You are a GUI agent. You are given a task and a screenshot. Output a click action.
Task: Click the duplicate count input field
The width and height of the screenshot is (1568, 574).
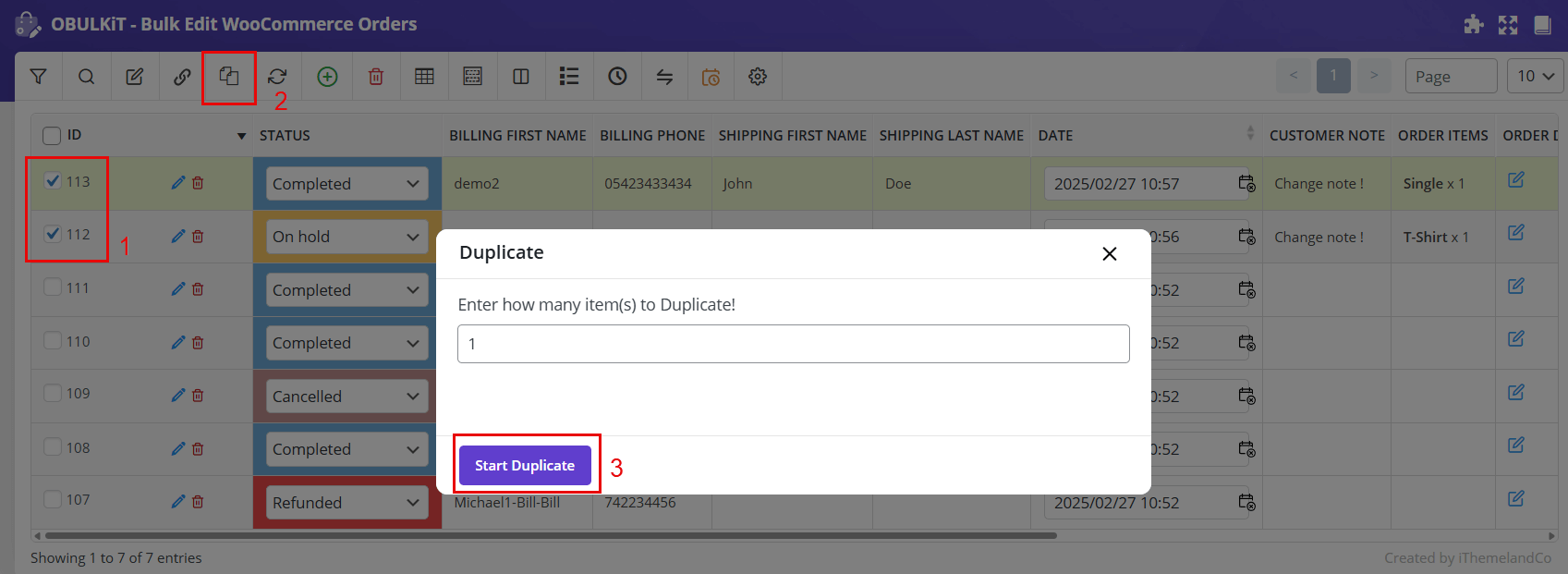(794, 344)
